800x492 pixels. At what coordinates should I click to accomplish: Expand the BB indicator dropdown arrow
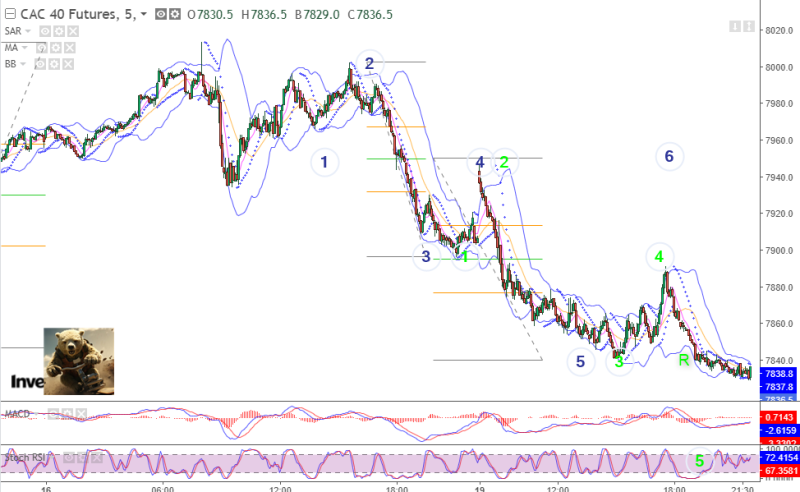coord(23,64)
